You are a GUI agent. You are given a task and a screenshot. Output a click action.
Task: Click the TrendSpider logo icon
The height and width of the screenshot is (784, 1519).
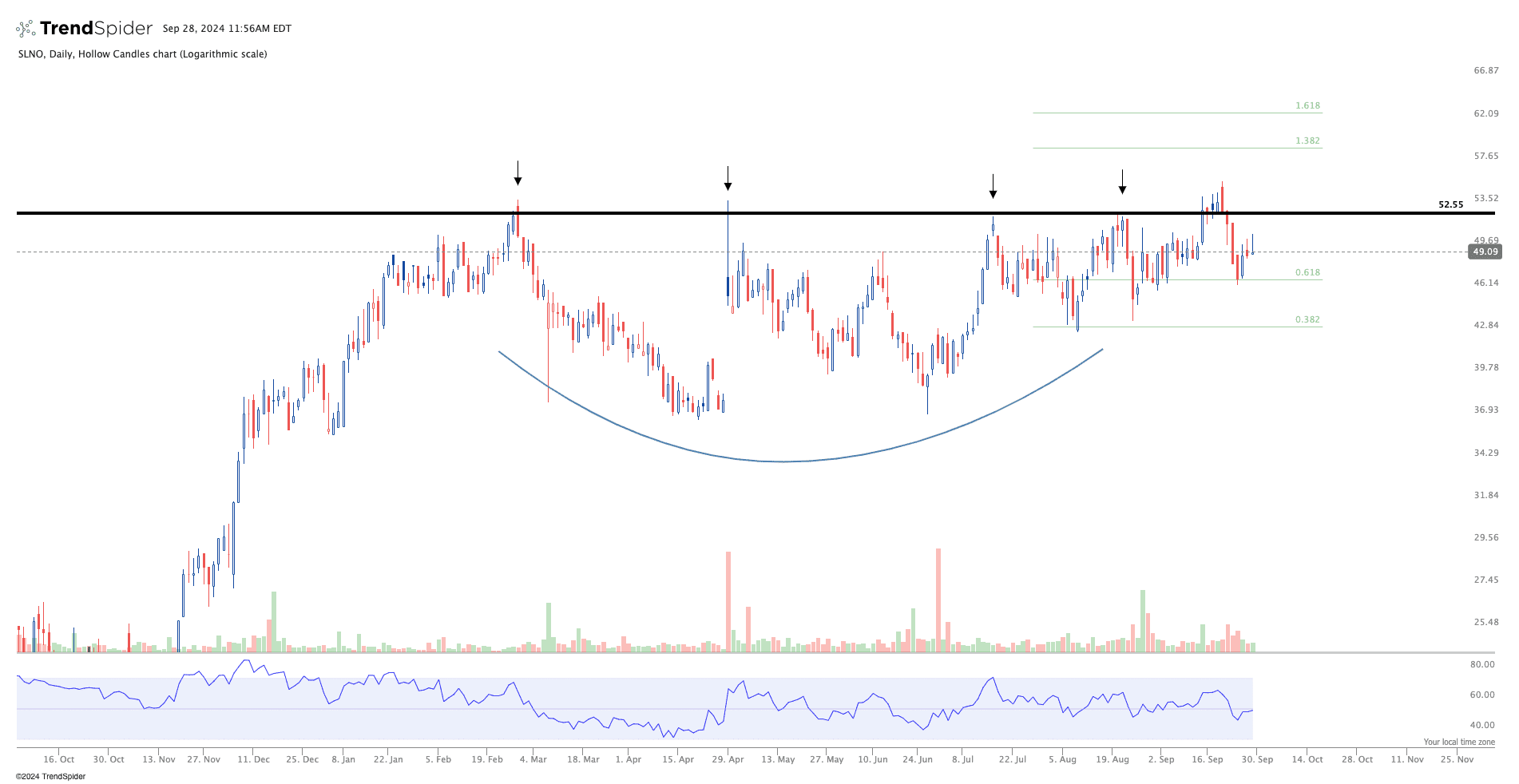(26, 29)
